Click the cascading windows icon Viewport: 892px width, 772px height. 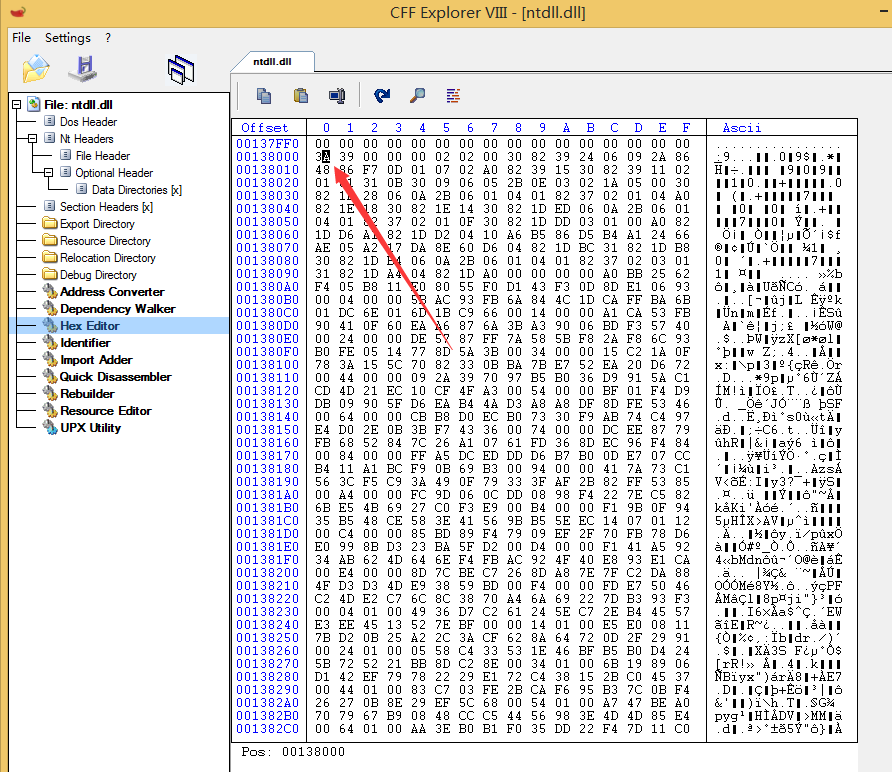click(x=181, y=70)
